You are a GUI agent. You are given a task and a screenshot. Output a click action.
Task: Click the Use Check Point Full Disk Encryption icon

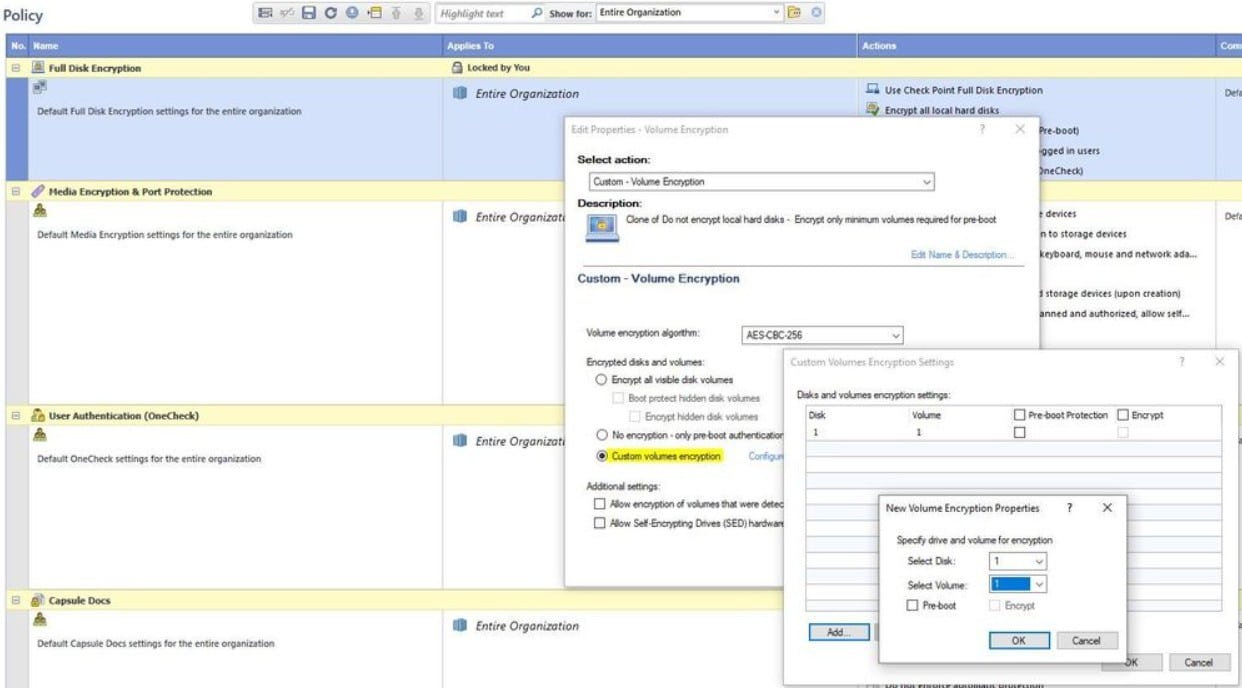(x=872, y=89)
